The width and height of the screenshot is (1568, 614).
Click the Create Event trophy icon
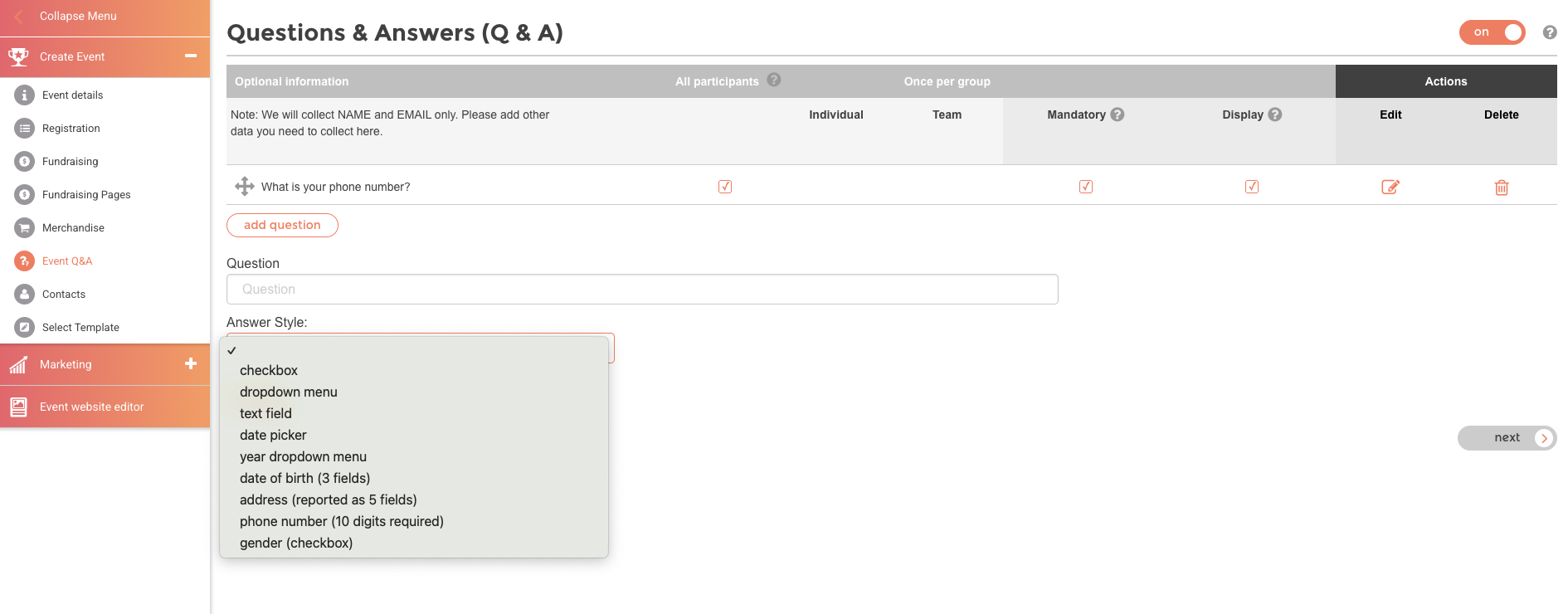18,56
